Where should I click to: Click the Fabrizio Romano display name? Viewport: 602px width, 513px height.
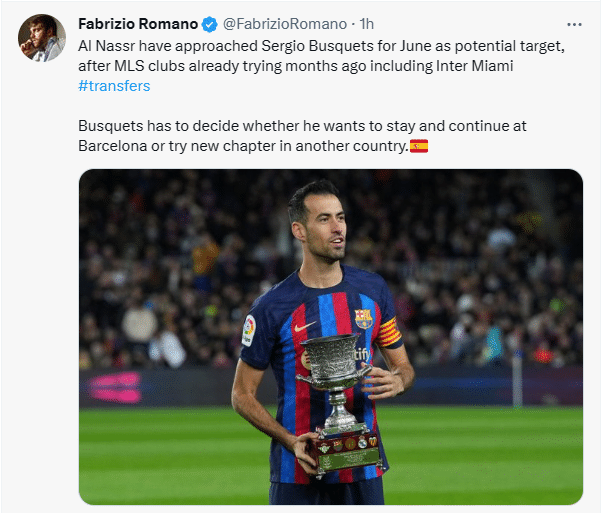pos(137,24)
